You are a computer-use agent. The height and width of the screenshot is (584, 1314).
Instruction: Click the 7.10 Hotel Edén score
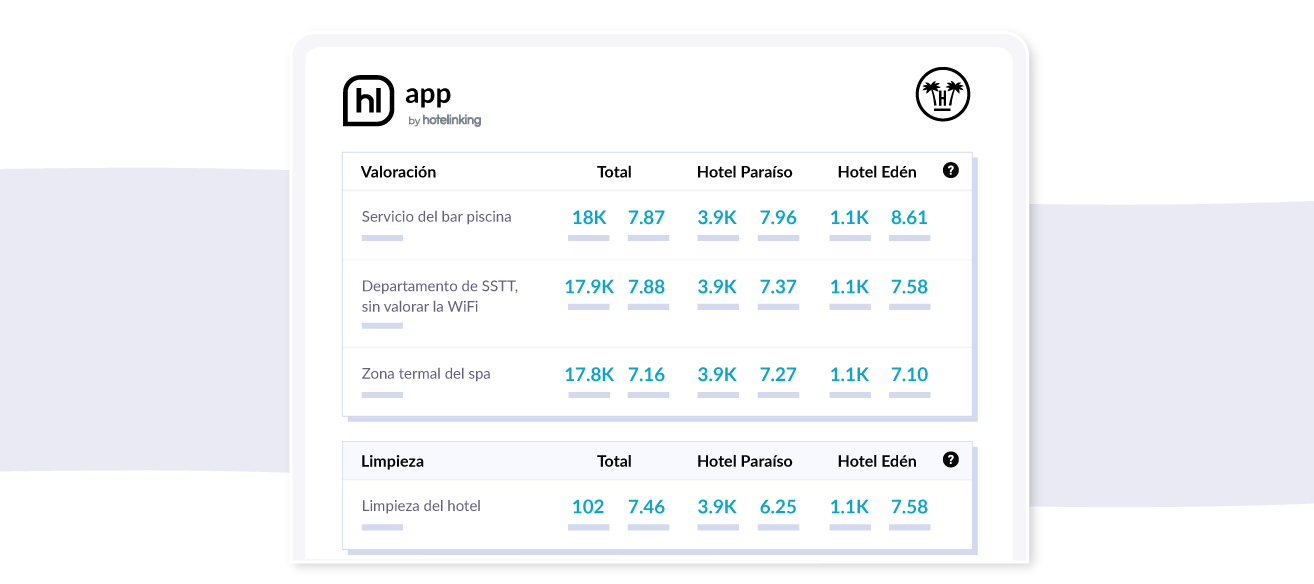(909, 375)
